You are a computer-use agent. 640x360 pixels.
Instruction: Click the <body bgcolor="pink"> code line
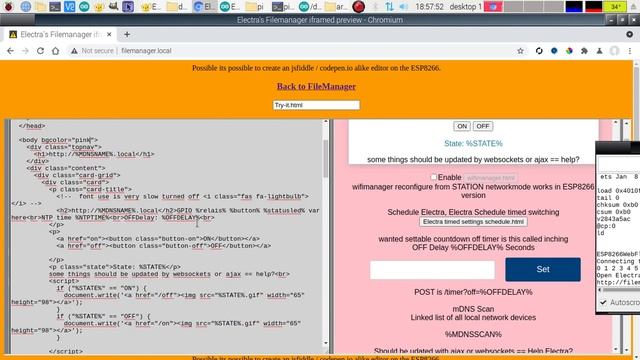(x=58, y=140)
